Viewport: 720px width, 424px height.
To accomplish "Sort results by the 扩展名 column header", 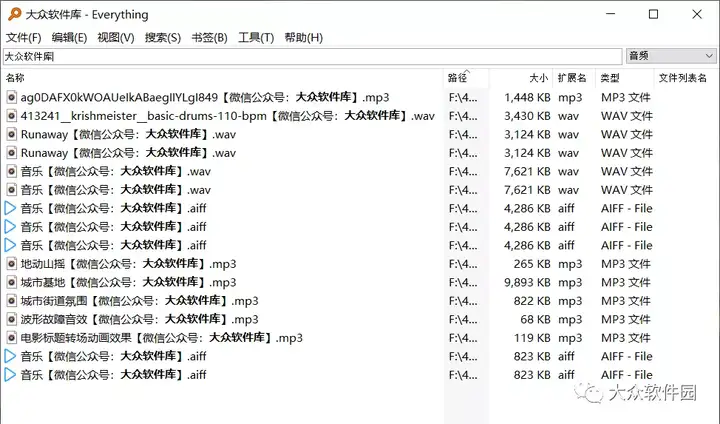I will [574, 78].
